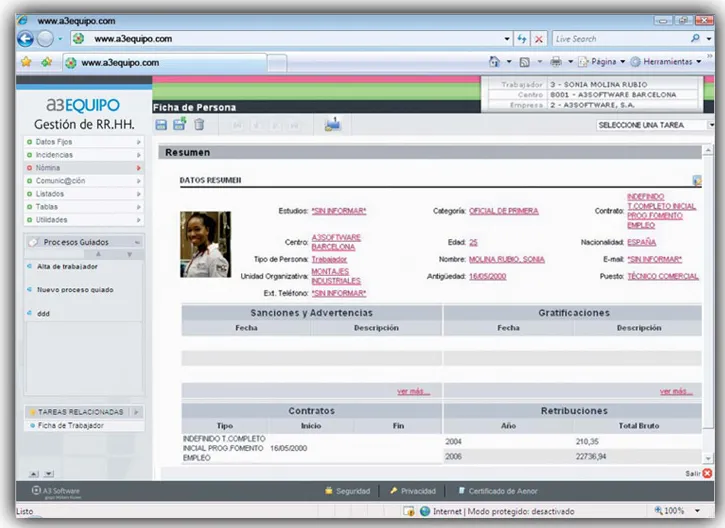Open the zoom level 100% dropdown
Screen dimensions: 725x528
(x=697, y=510)
